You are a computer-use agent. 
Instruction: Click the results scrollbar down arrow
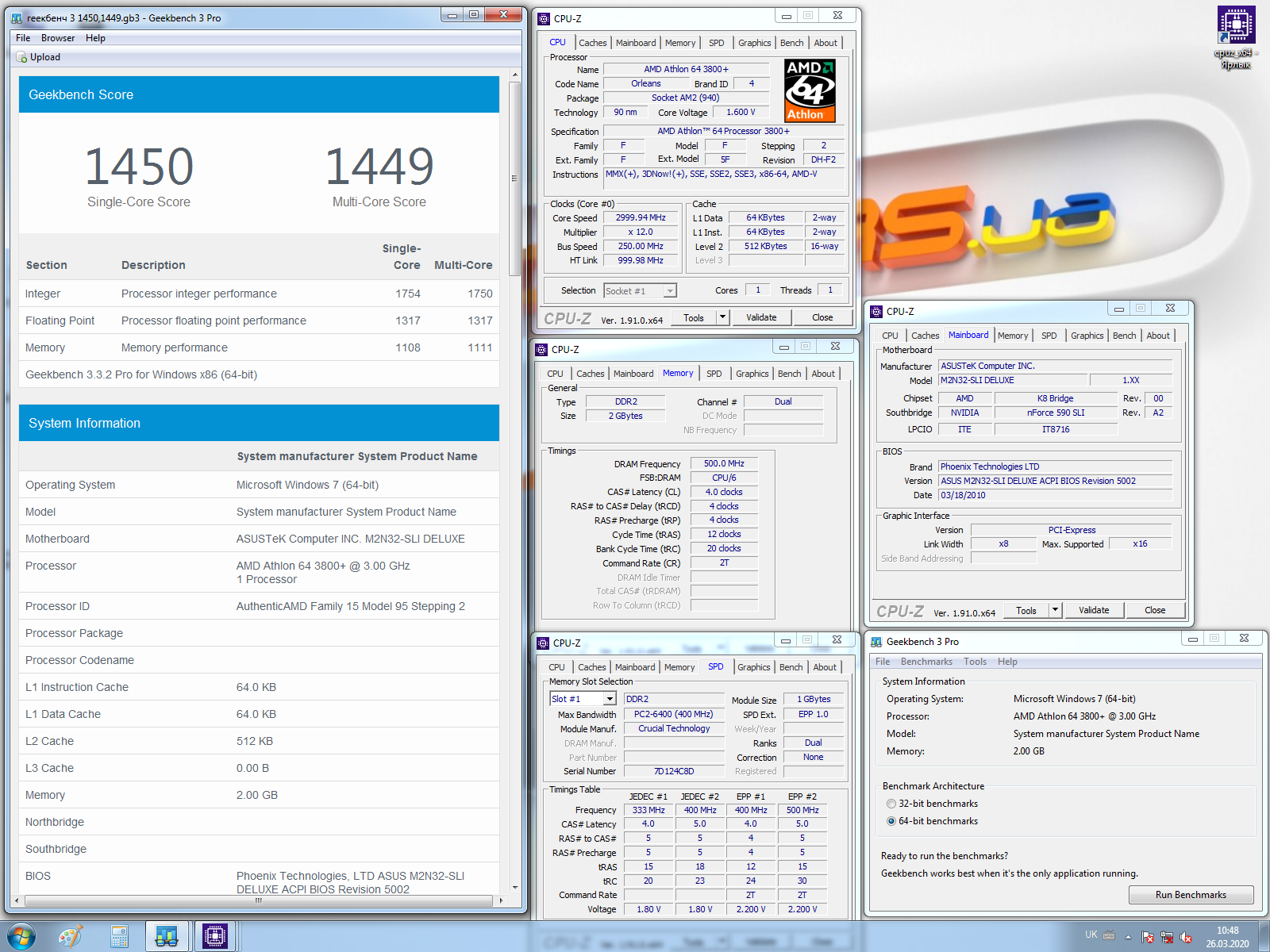click(x=515, y=888)
